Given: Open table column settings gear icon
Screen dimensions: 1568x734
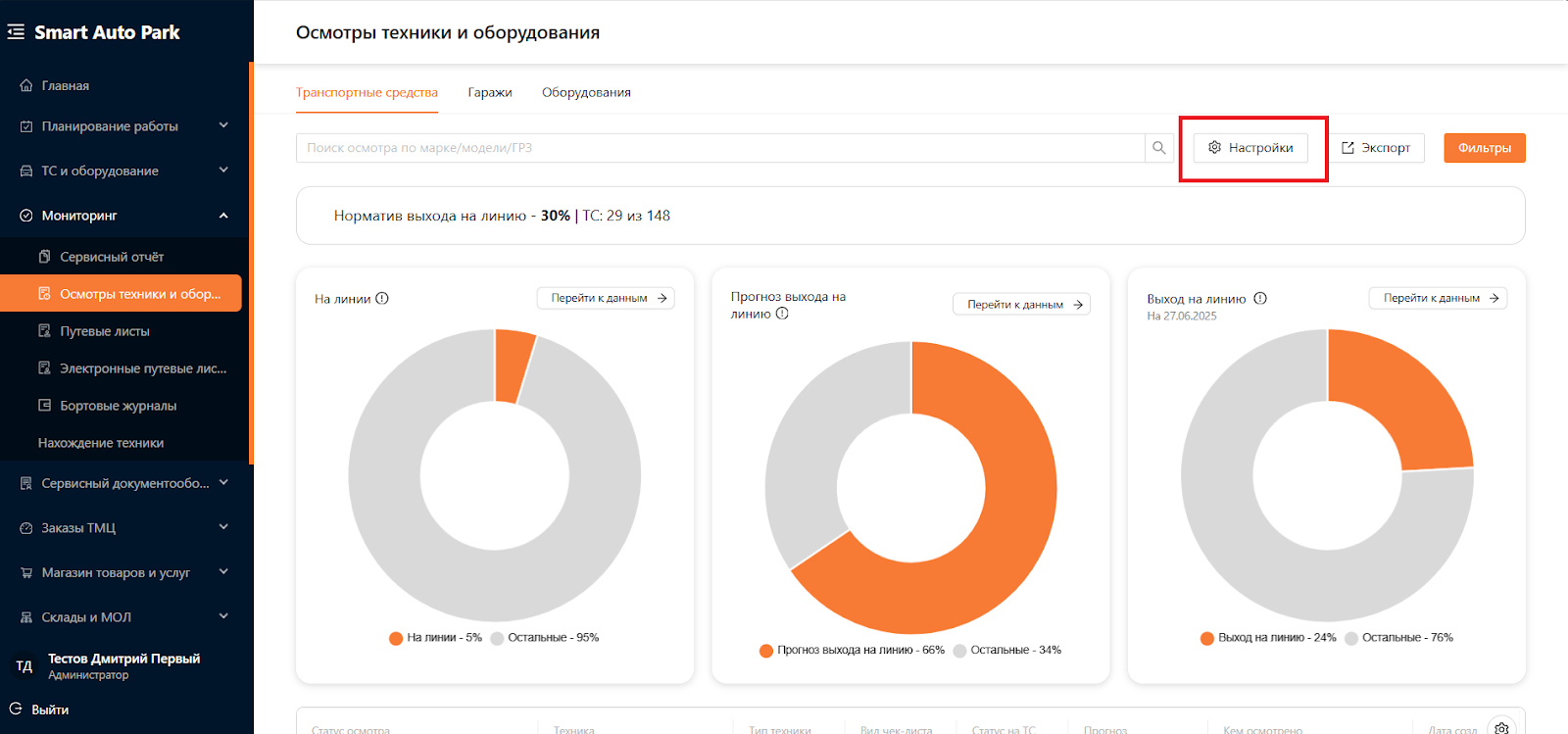Looking at the screenshot, I should [x=1501, y=728].
